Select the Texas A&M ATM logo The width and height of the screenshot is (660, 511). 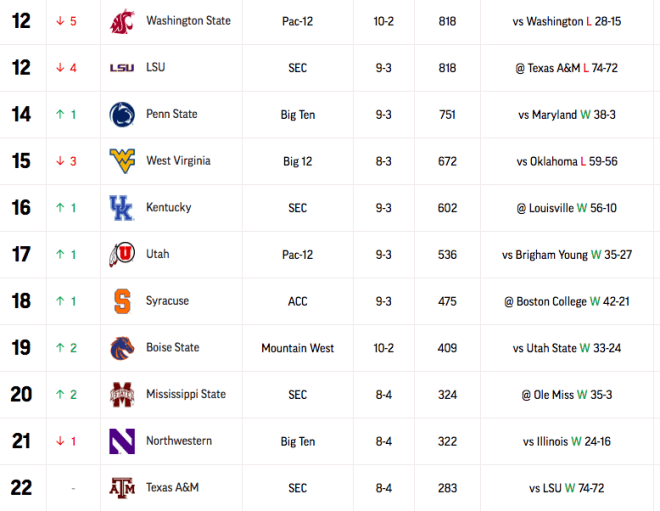coord(122,488)
